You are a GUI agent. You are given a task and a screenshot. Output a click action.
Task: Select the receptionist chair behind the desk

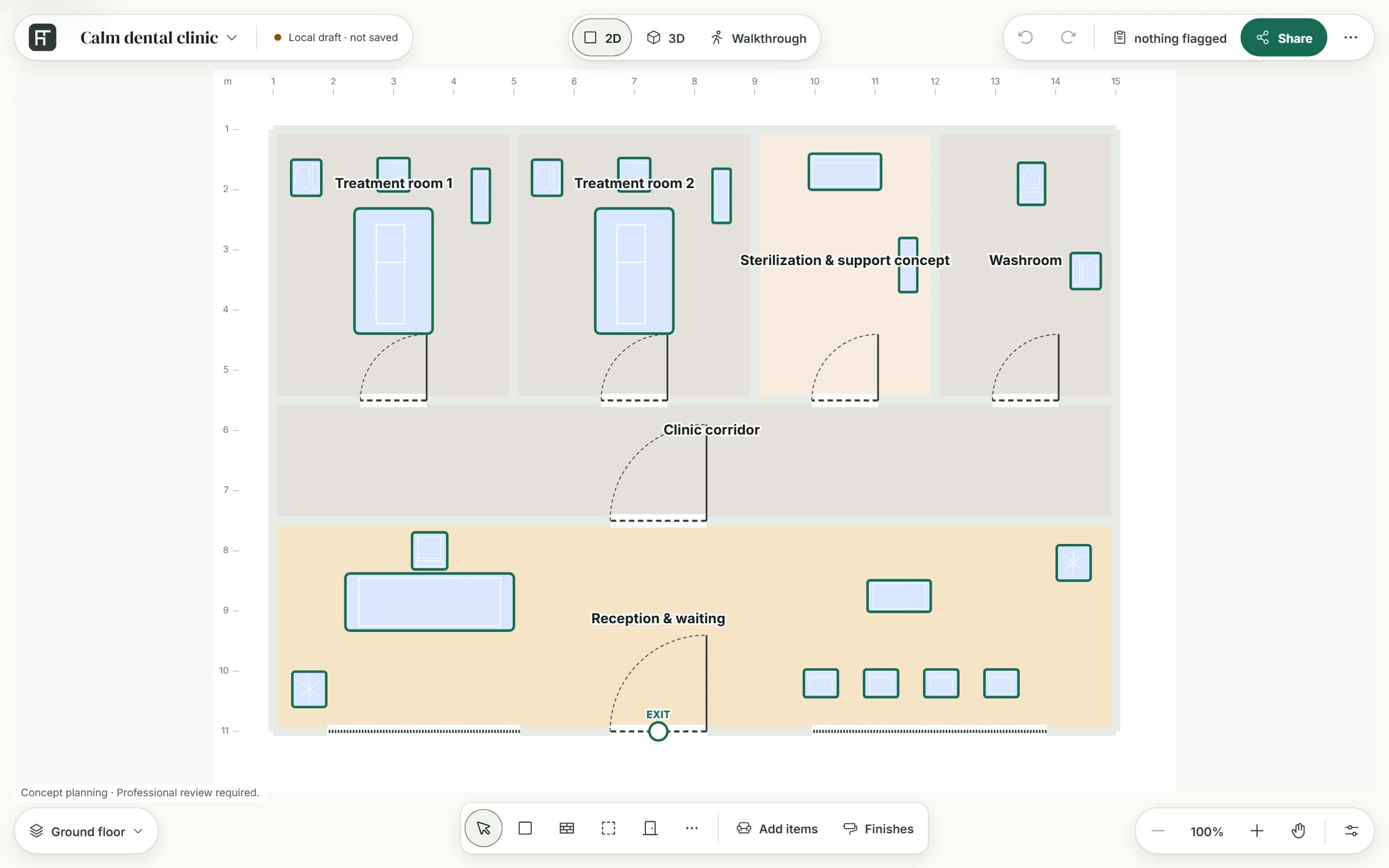429,550
